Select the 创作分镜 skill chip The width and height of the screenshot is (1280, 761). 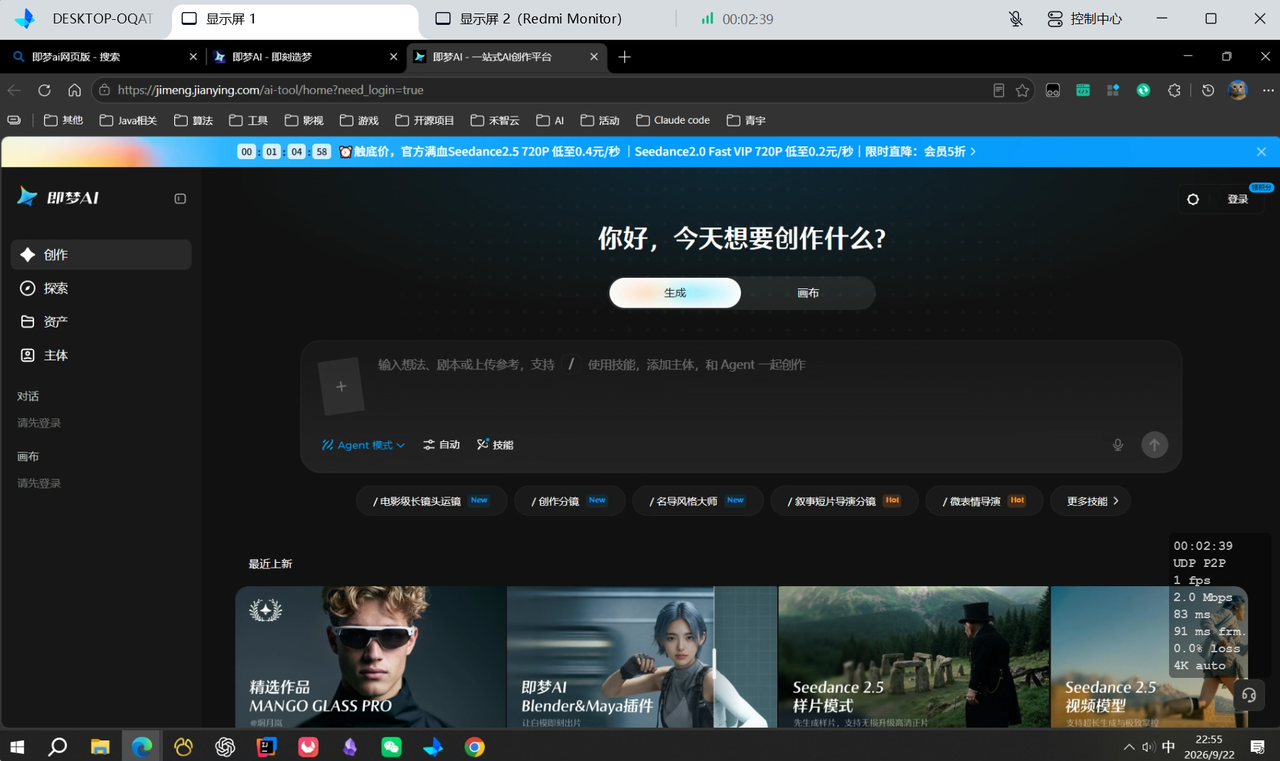click(570, 501)
